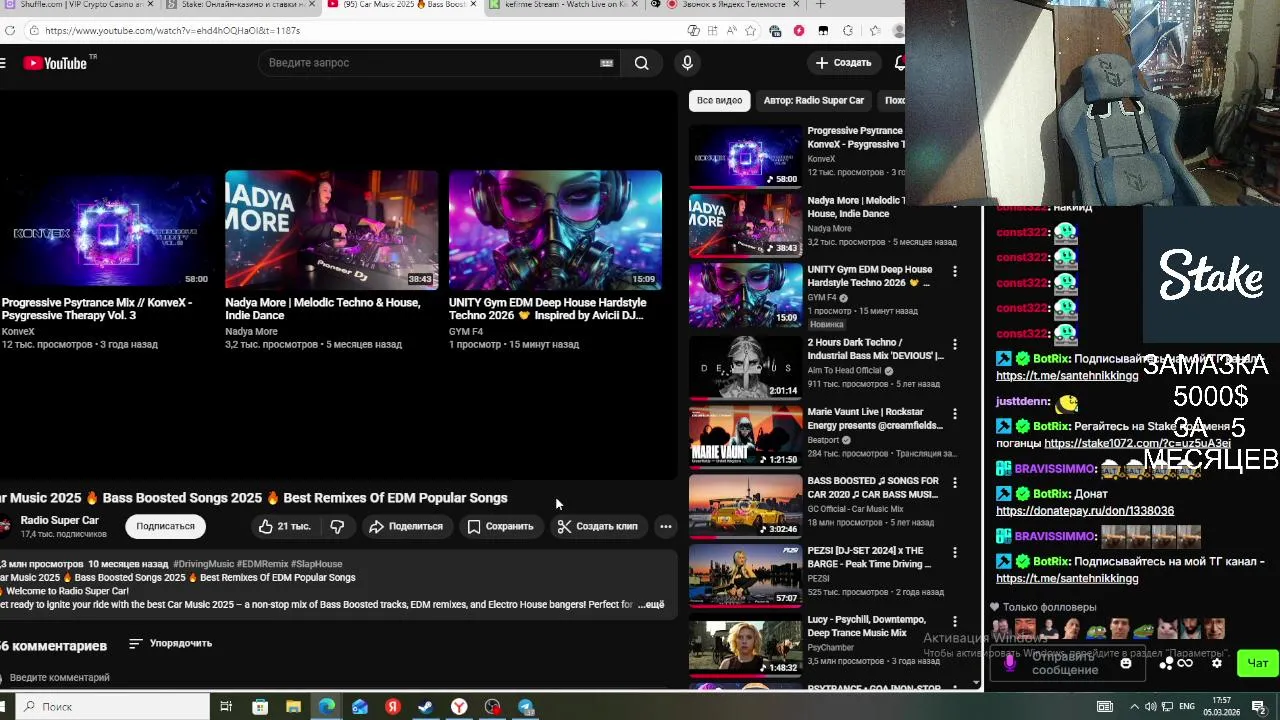
Task: Switch to the Shuffle.com browser tab
Action: [80, 5]
